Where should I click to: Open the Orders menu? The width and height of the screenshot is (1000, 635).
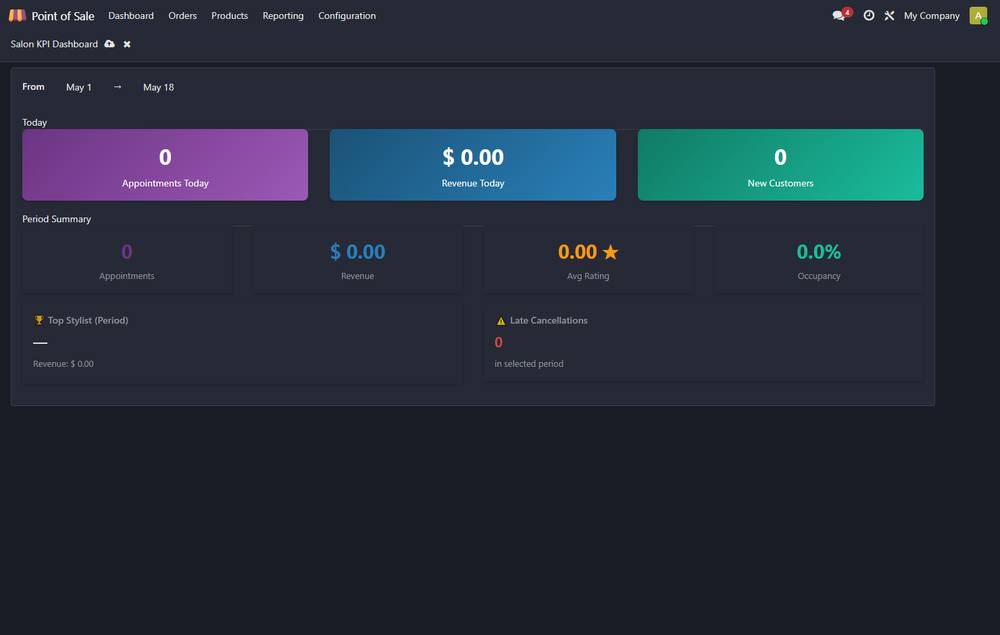click(182, 15)
